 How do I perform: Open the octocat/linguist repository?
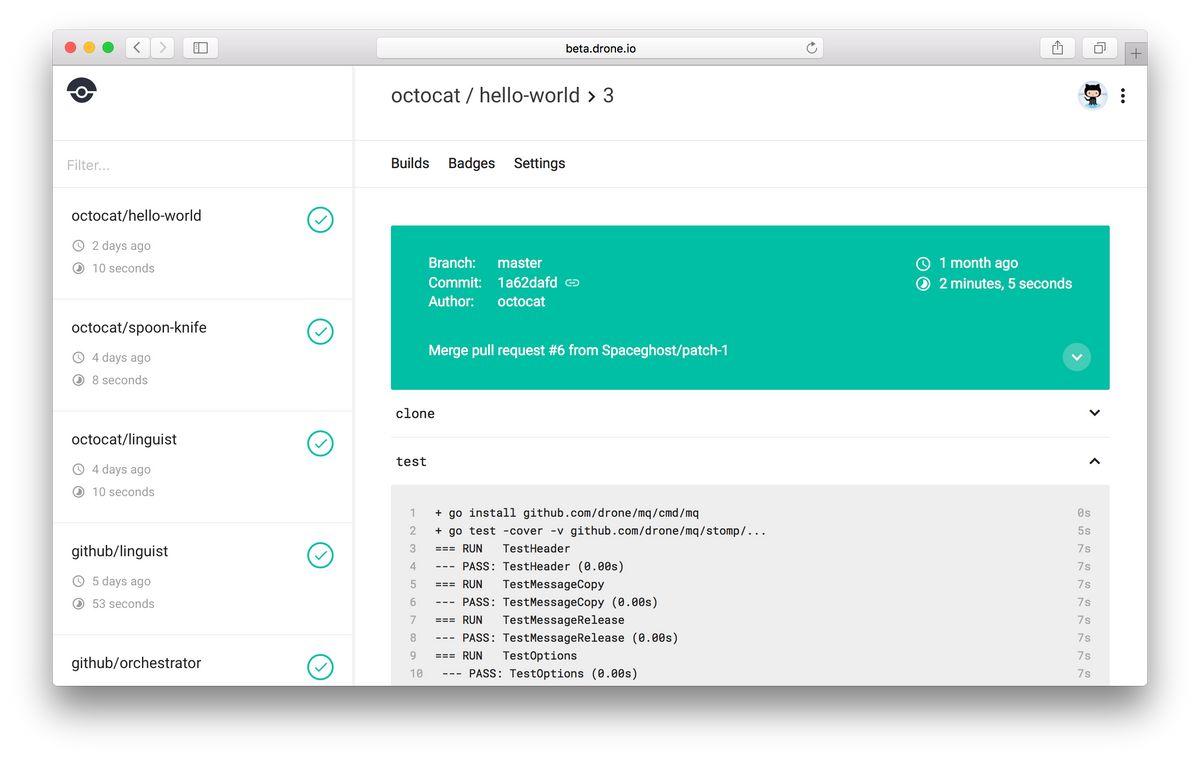click(202, 467)
